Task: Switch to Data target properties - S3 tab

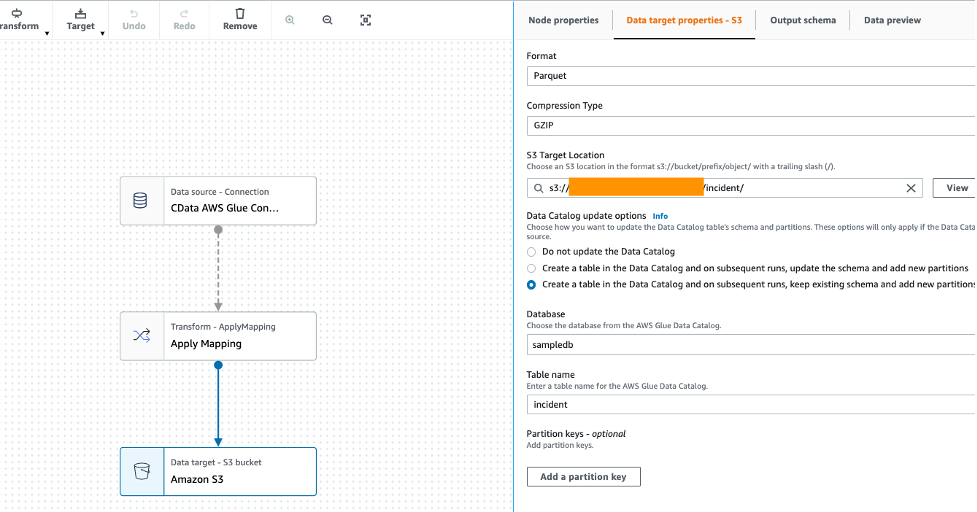Action: tap(684, 20)
